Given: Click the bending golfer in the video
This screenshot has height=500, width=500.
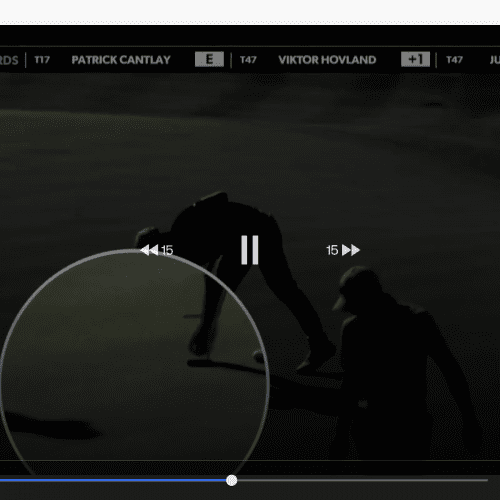Looking at the screenshot, I should click(233, 267).
